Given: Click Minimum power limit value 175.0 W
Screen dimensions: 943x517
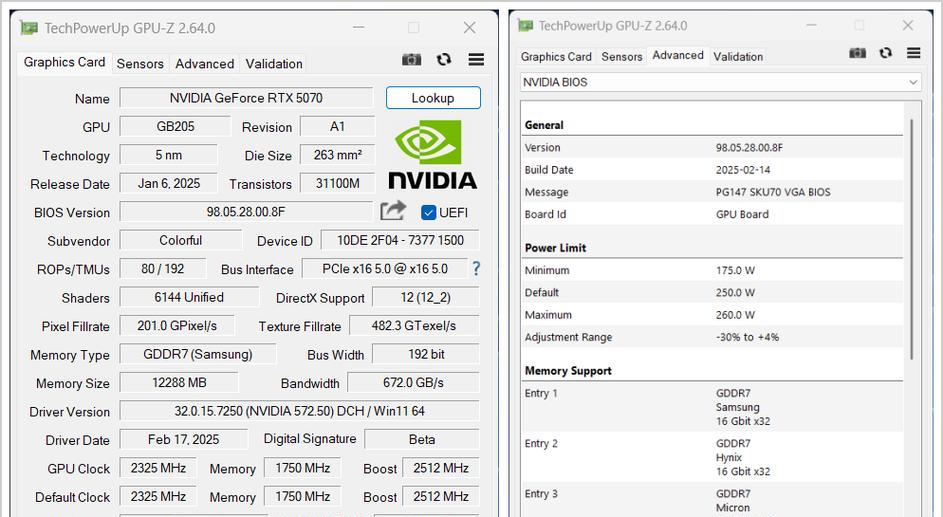Looking at the screenshot, I should click(x=735, y=270).
